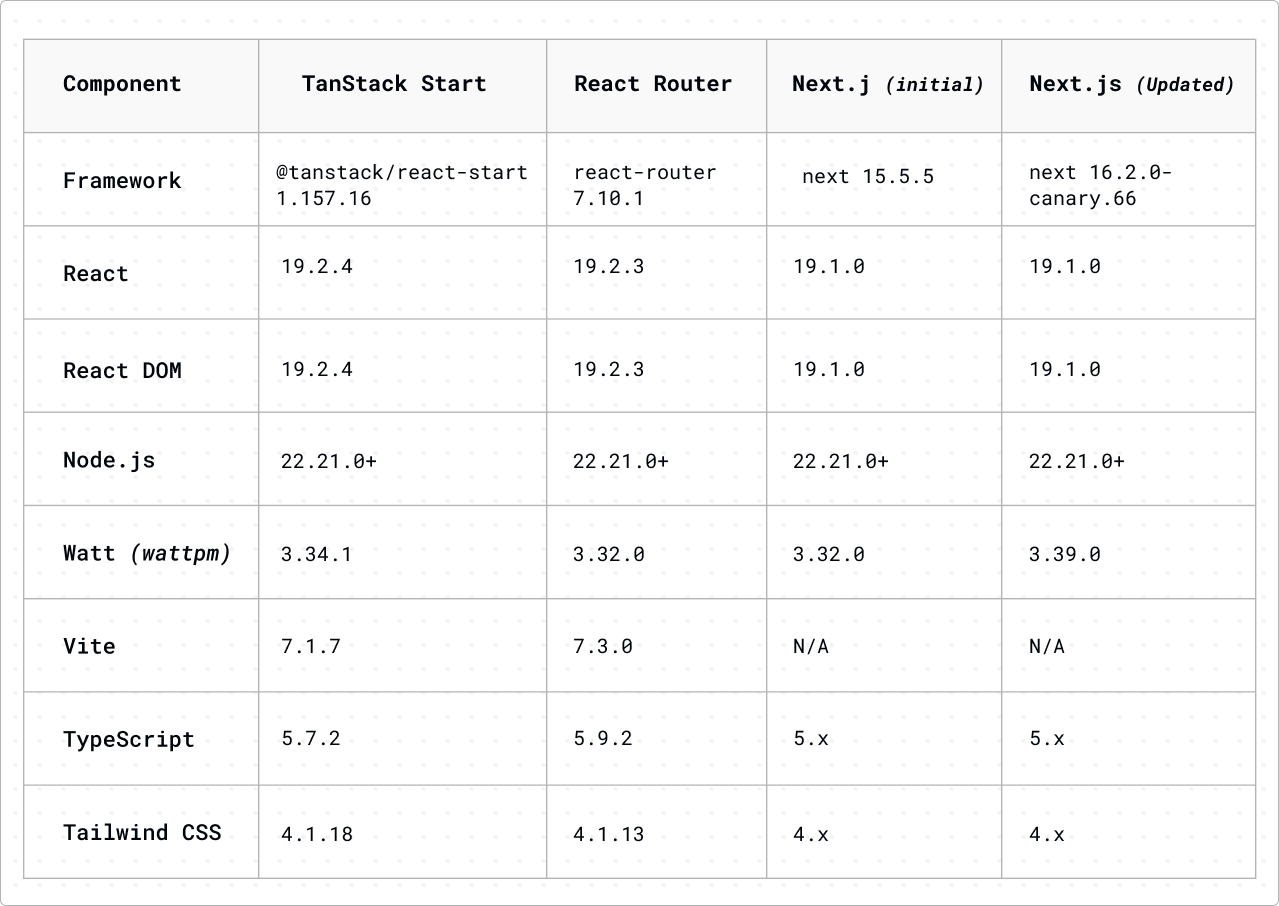Click the Watt (wattpm) row label
The width and height of the screenshot is (1279, 906).
[x=147, y=553]
